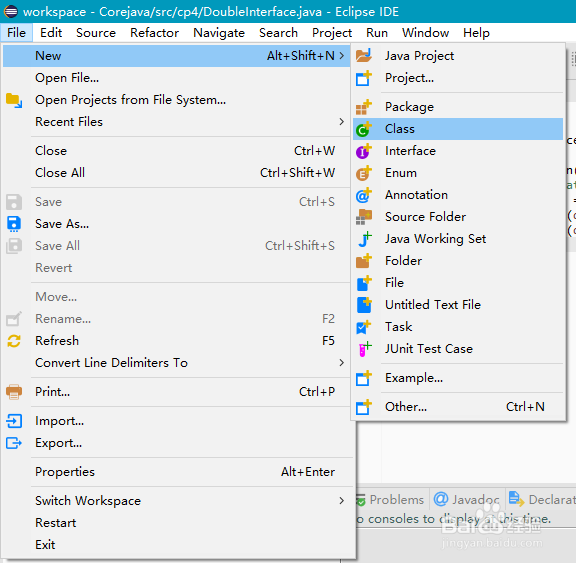Select Package label in New submenu
Image resolution: width=576 pixels, height=563 pixels.
410,107
